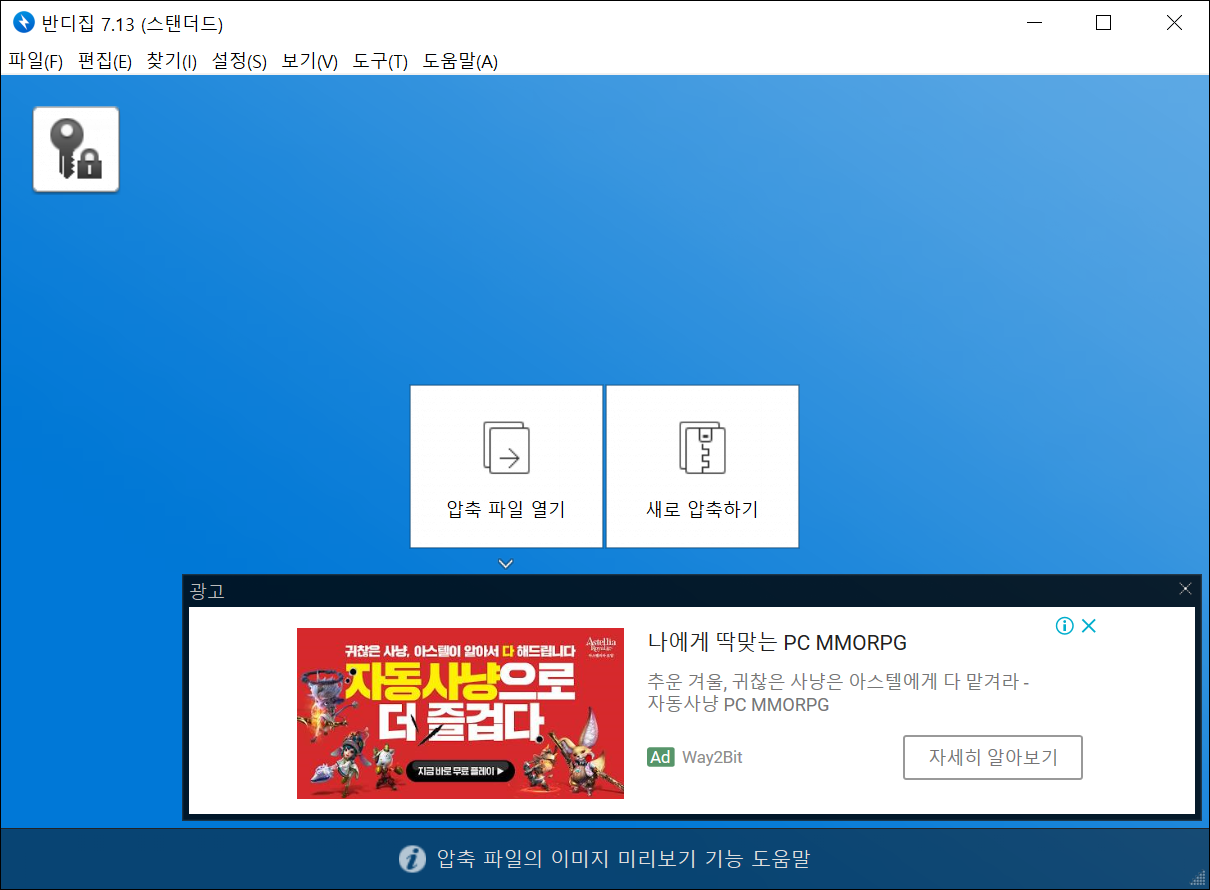The width and height of the screenshot is (1210, 890).
Task: Click the 압축 파일 열기 label
Action: coord(506,510)
